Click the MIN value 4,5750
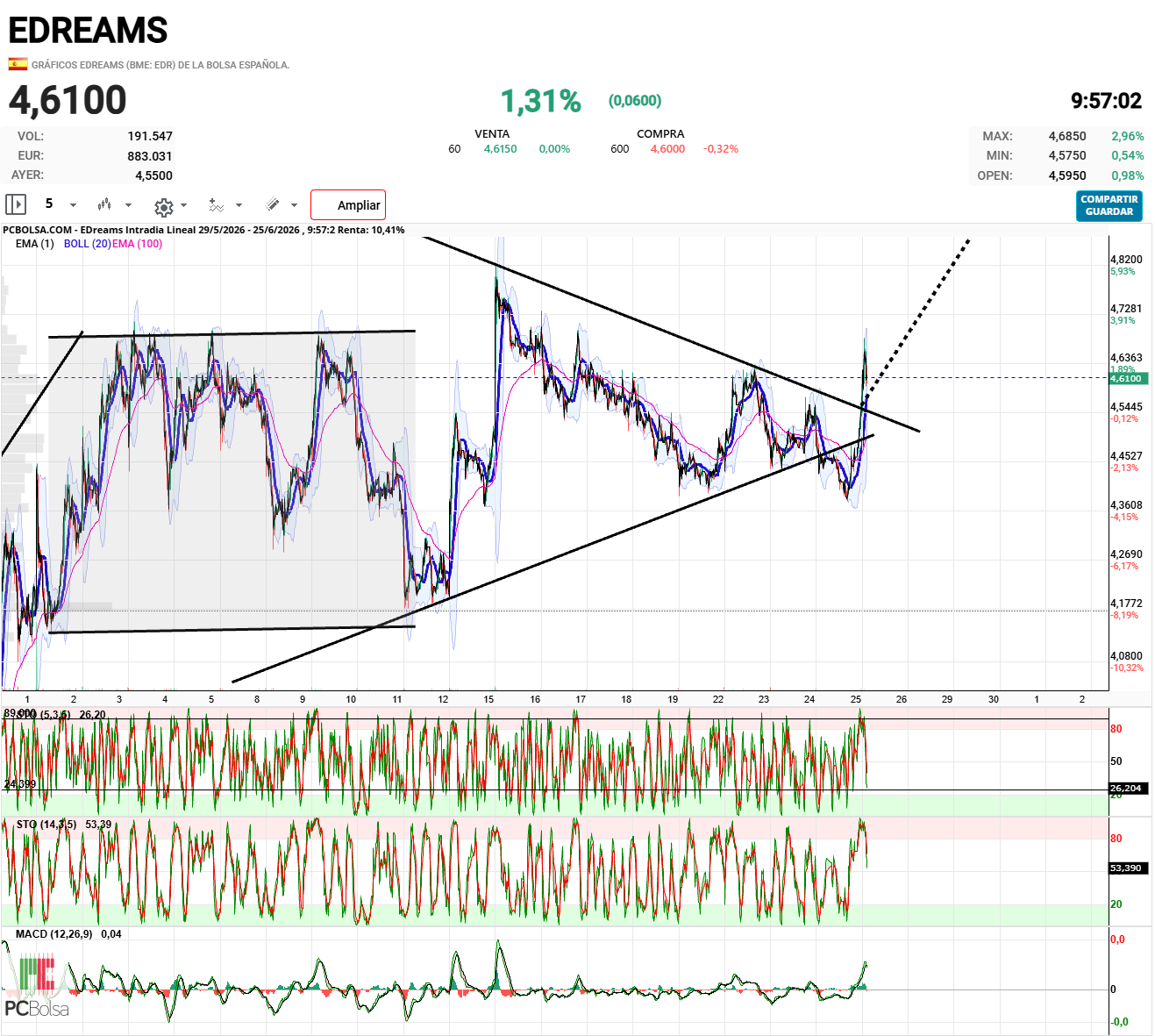This screenshot has height=1036, width=1155. point(1067,155)
